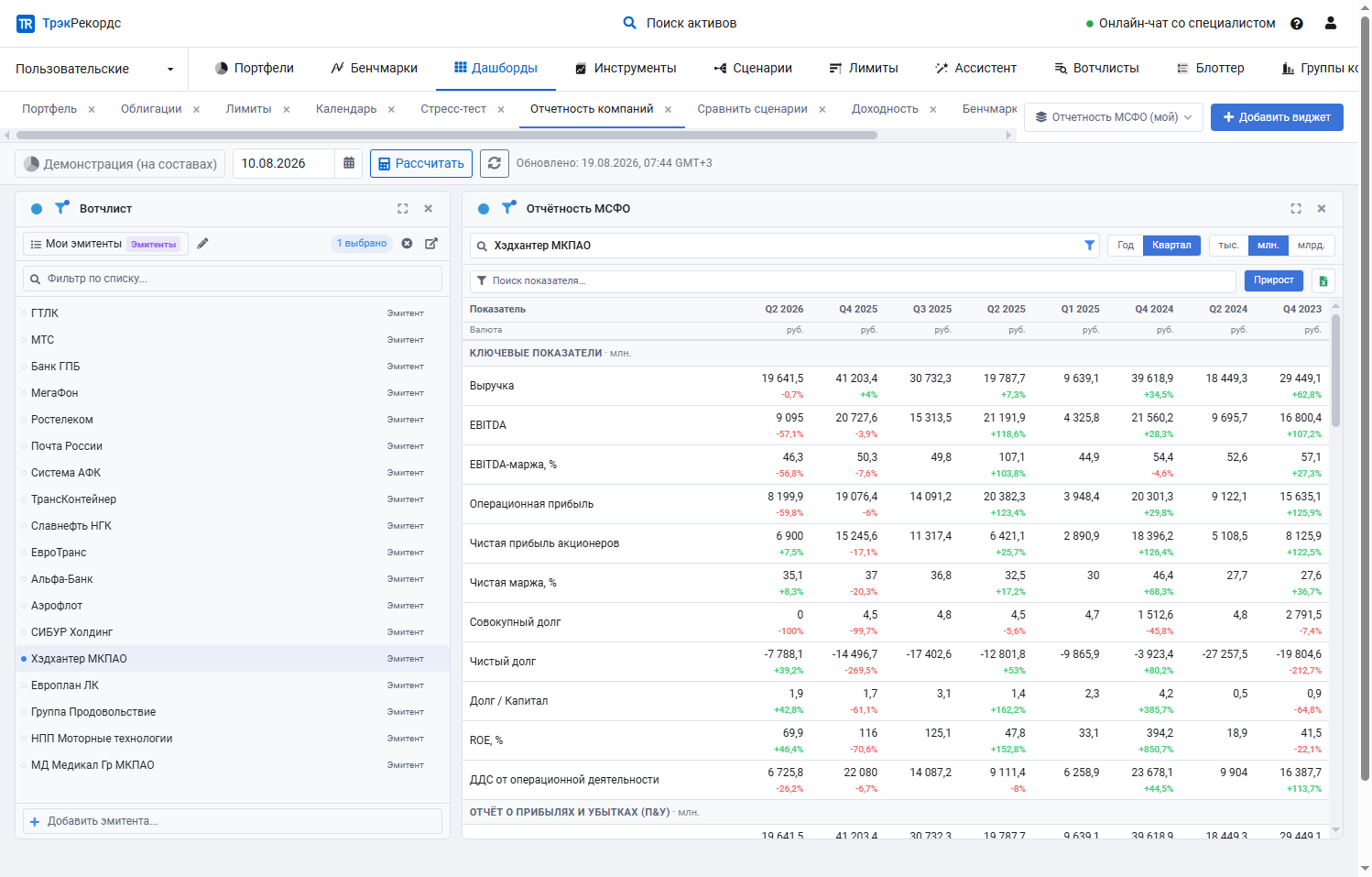Export the table to Excel
The width and height of the screenshot is (1372, 877).
(1323, 281)
